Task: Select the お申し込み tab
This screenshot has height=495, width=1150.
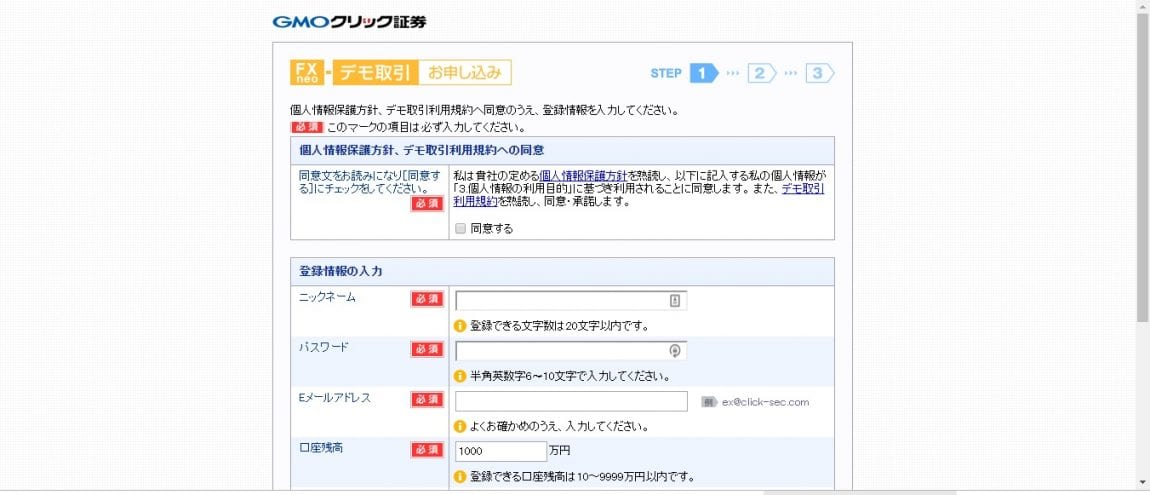Action: [465, 73]
